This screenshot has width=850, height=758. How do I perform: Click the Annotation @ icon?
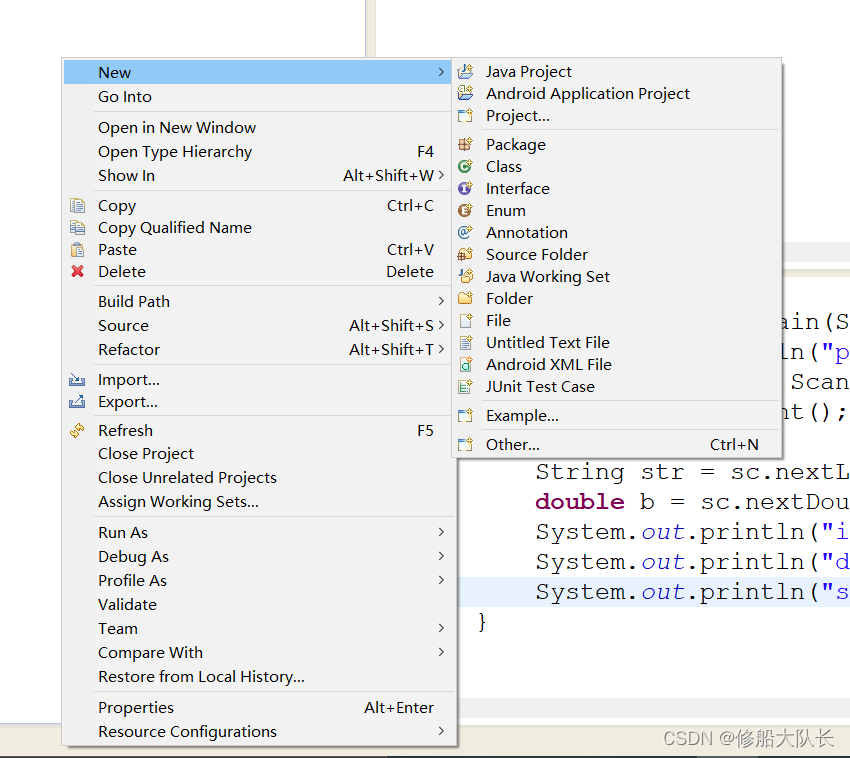tap(466, 232)
